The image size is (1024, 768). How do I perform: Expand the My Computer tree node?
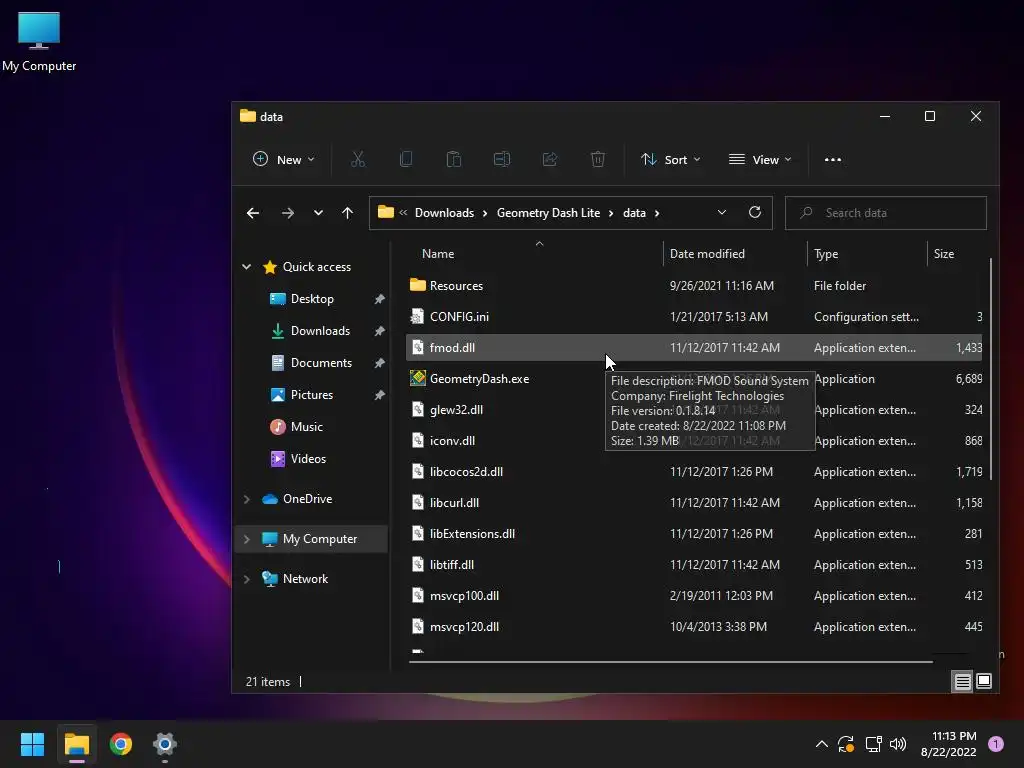pos(247,539)
